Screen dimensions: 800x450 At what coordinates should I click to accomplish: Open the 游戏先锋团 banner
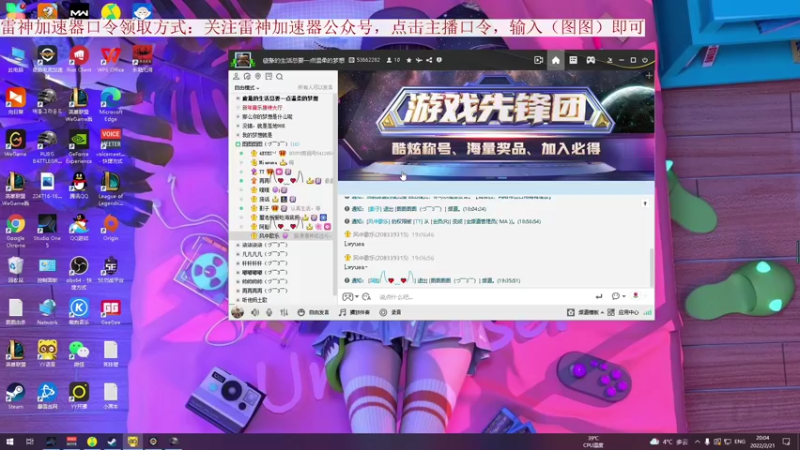[496, 126]
